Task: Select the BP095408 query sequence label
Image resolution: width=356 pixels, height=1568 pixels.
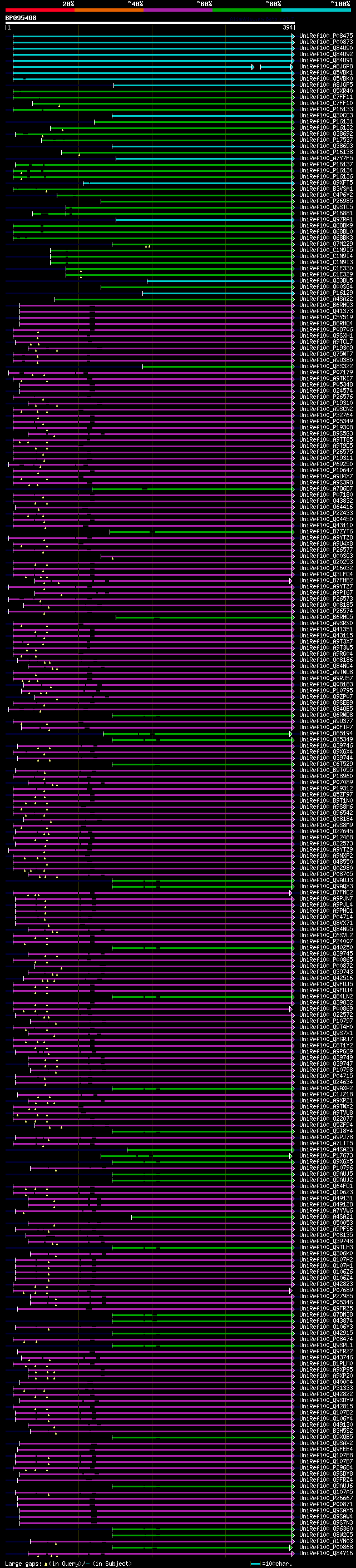Action: [x=21, y=18]
